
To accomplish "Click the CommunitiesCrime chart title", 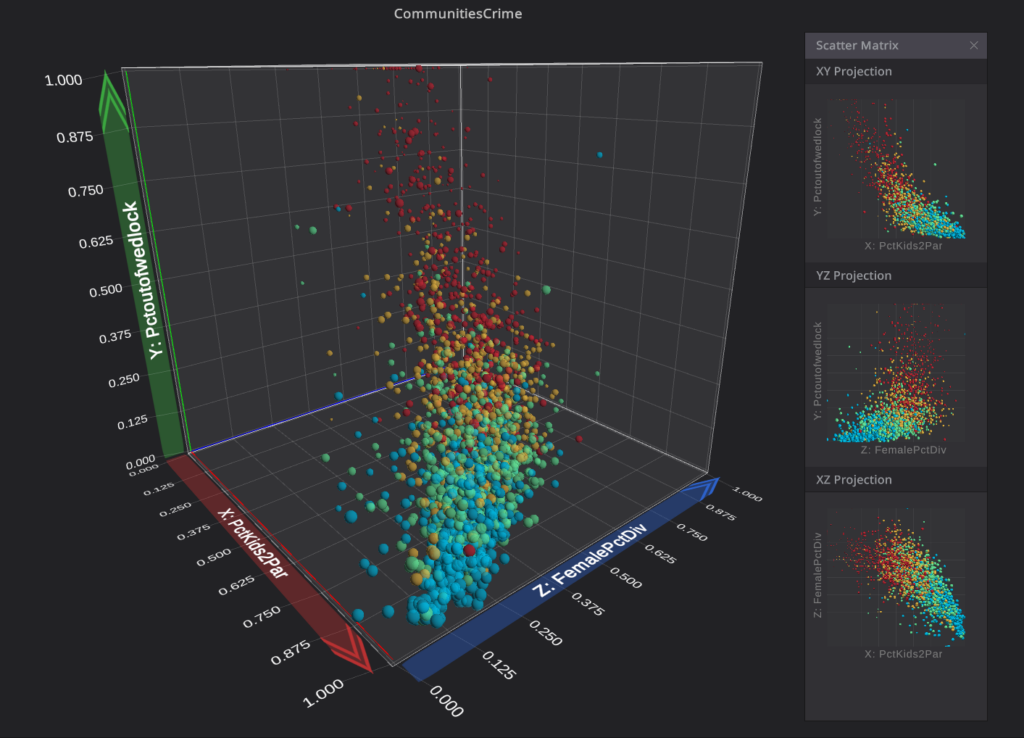I will pyautogui.click(x=458, y=13).
